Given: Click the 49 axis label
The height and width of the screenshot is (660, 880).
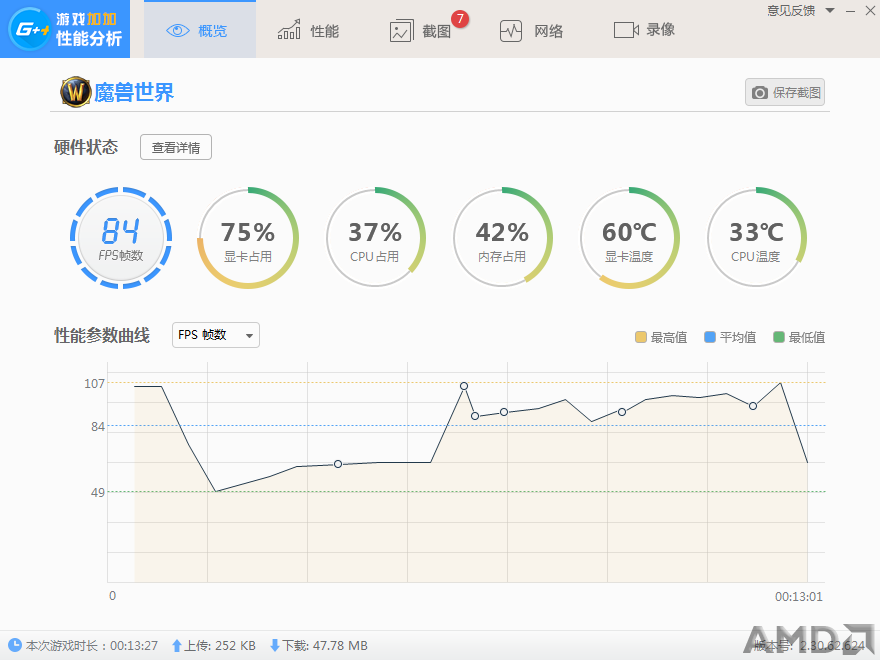Looking at the screenshot, I should [x=98, y=492].
